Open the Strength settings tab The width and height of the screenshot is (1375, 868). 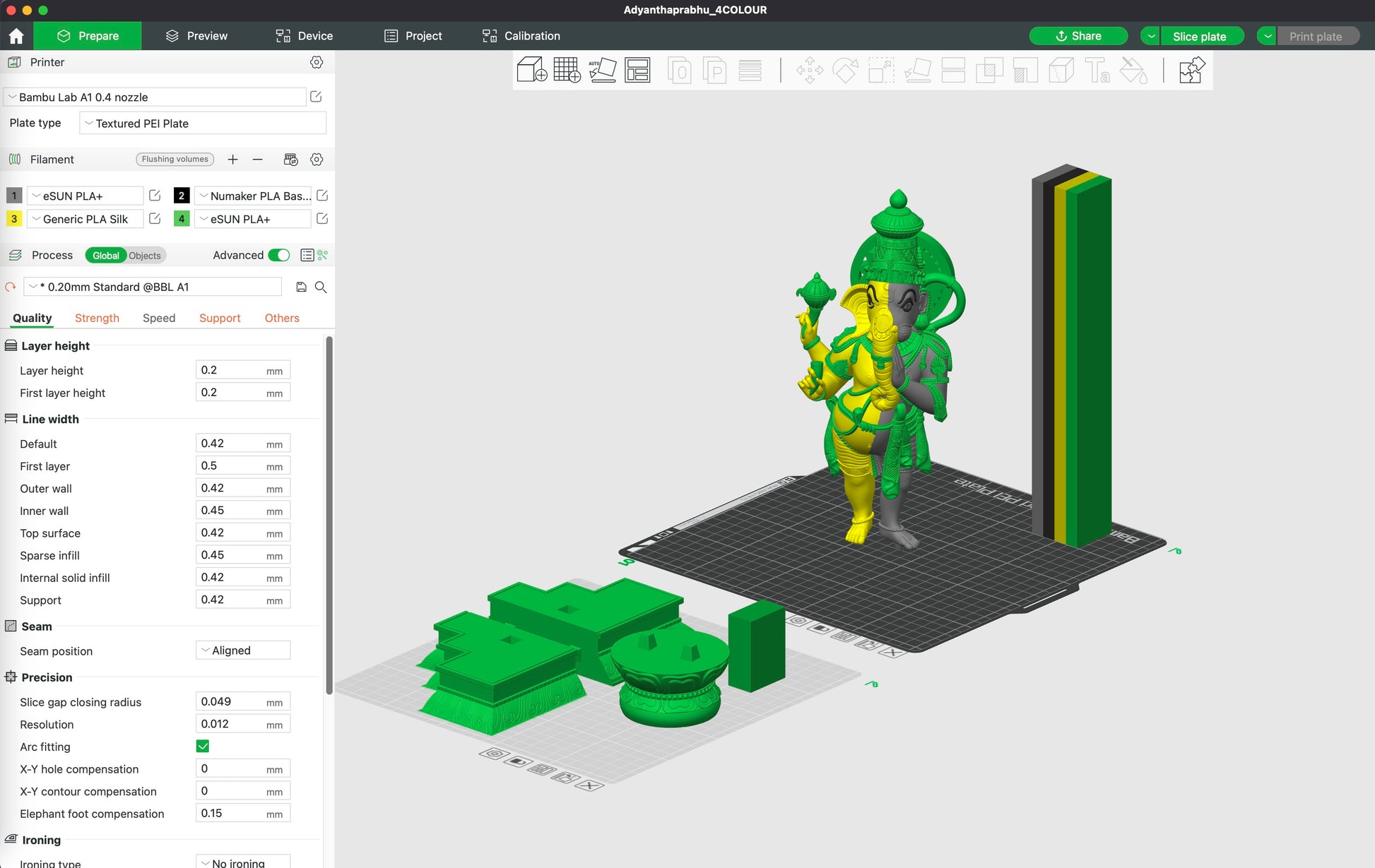pos(97,318)
